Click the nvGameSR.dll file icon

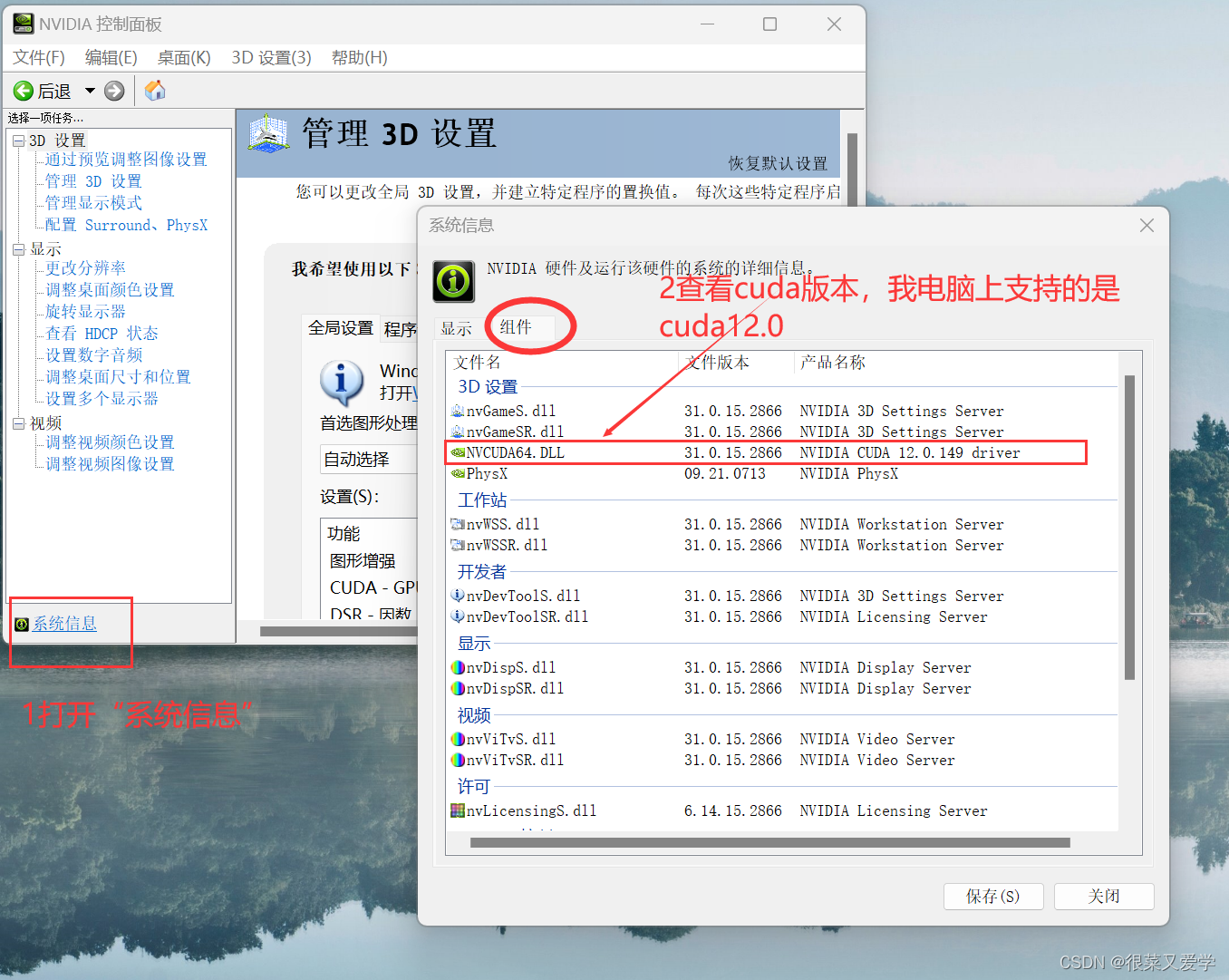tap(458, 432)
